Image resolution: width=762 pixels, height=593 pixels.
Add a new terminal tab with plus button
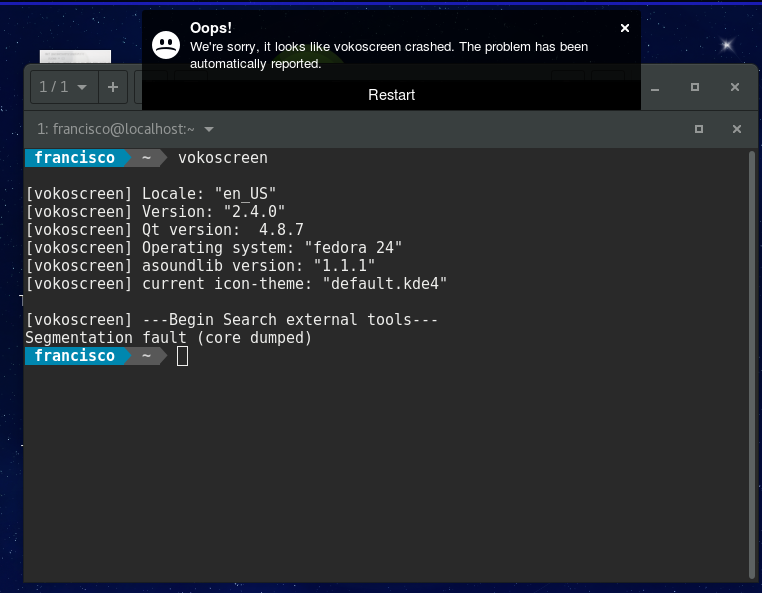click(x=113, y=87)
